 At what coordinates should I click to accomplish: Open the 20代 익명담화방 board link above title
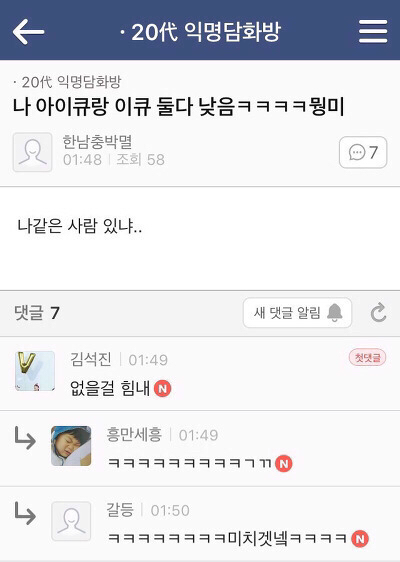tap(67, 82)
